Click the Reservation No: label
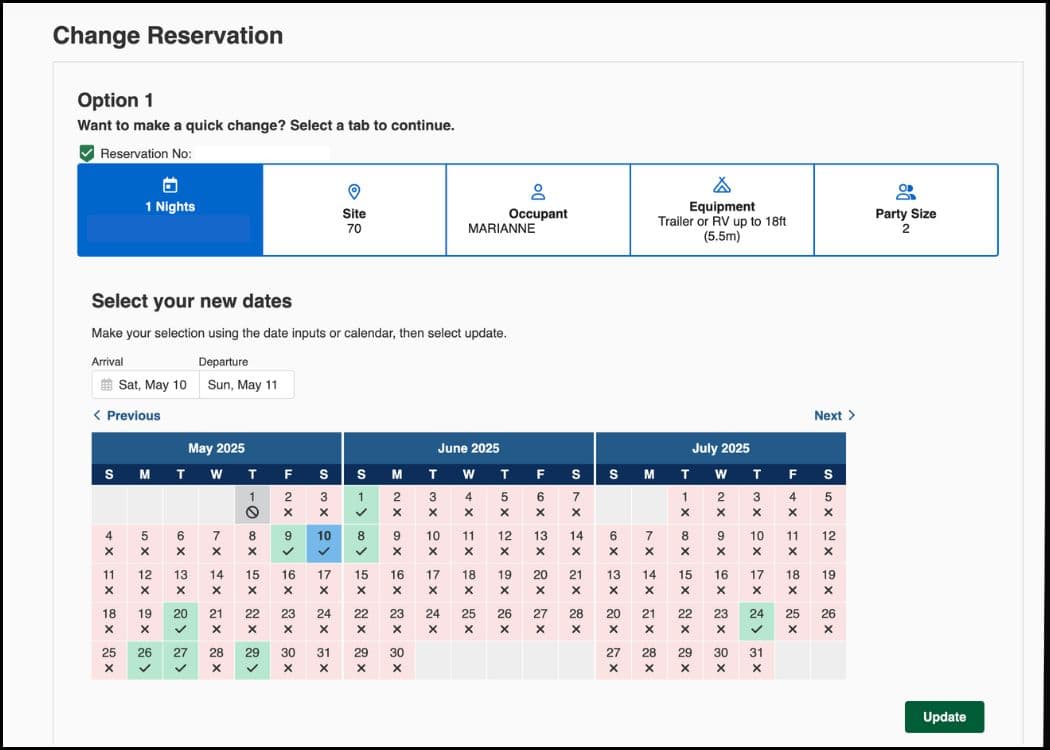The width and height of the screenshot is (1050, 750). coord(146,154)
